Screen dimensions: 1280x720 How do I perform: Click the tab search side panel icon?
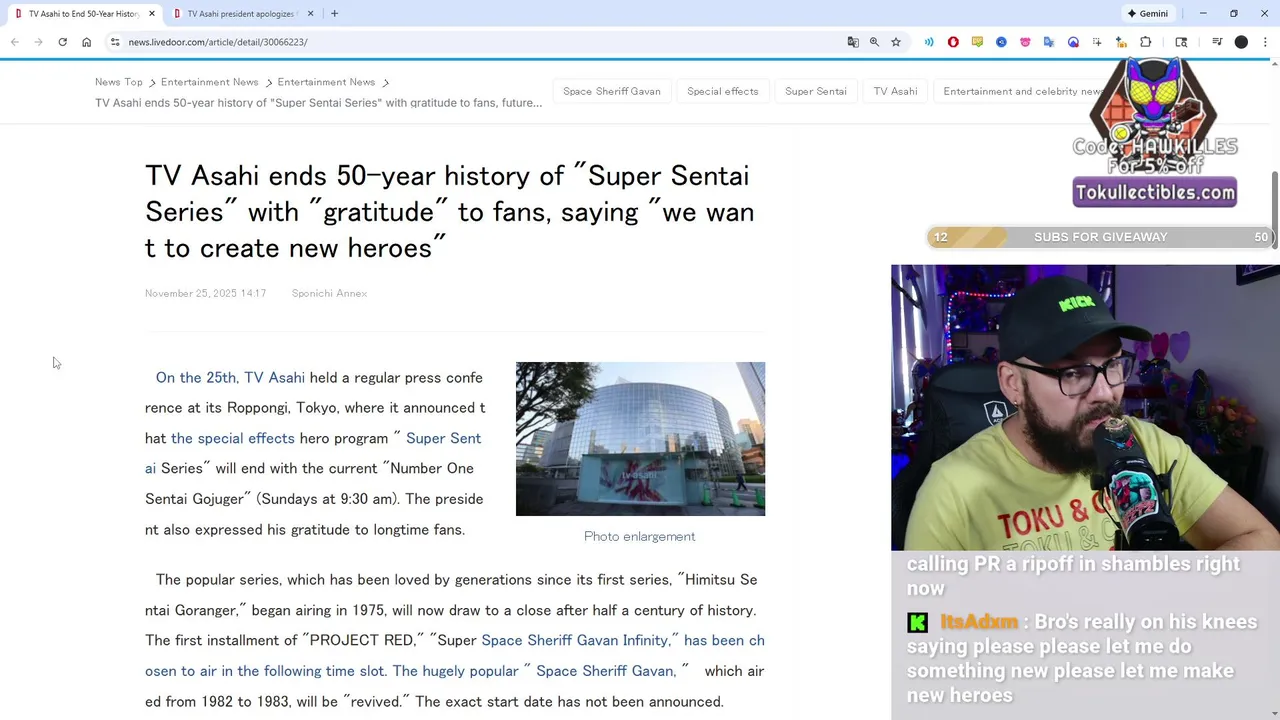tap(1181, 42)
